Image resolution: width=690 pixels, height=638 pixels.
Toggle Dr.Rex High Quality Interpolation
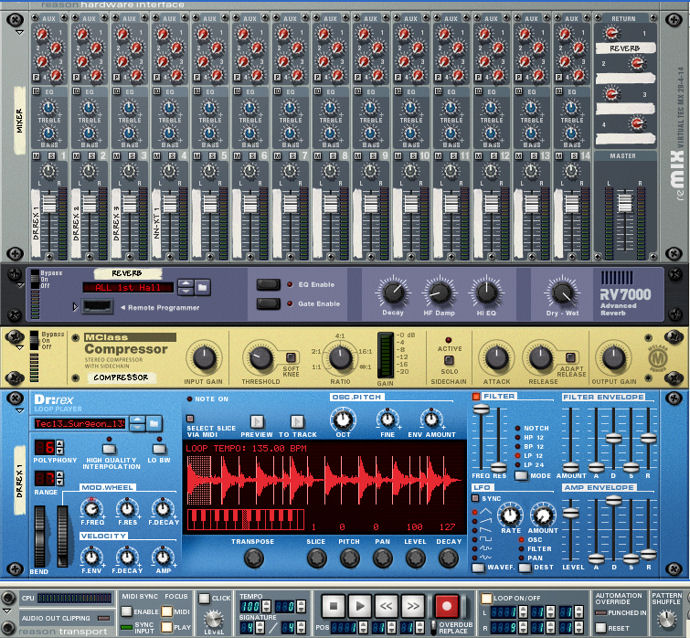tap(109, 449)
